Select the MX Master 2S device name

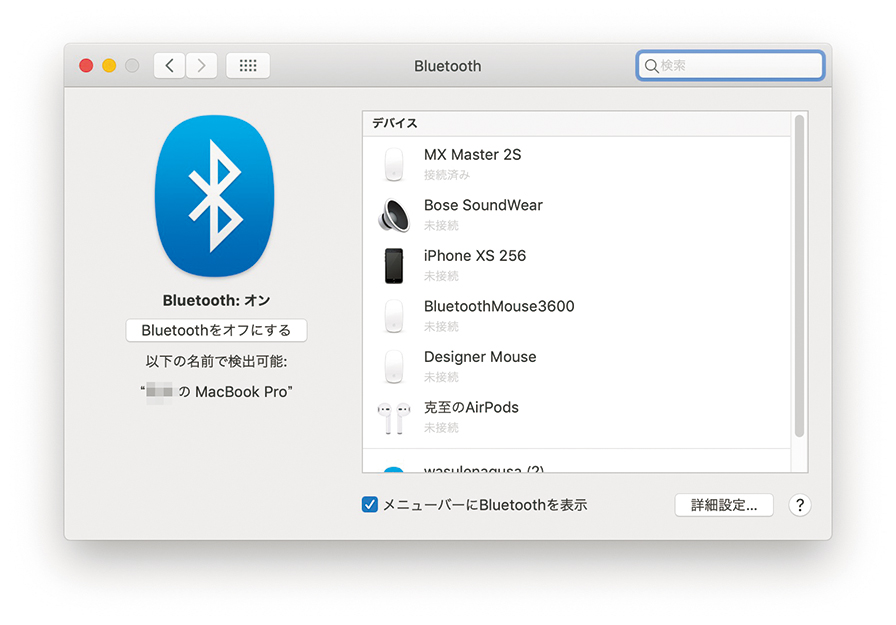click(x=472, y=155)
